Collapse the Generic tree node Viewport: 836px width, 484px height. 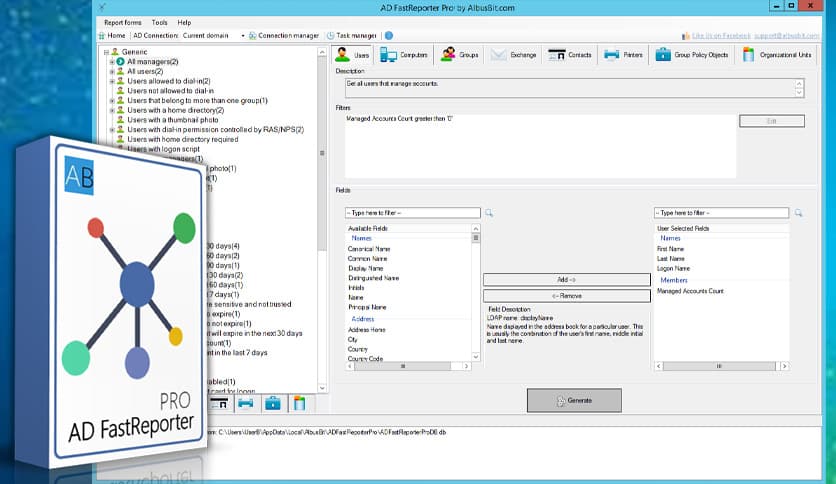tap(105, 52)
